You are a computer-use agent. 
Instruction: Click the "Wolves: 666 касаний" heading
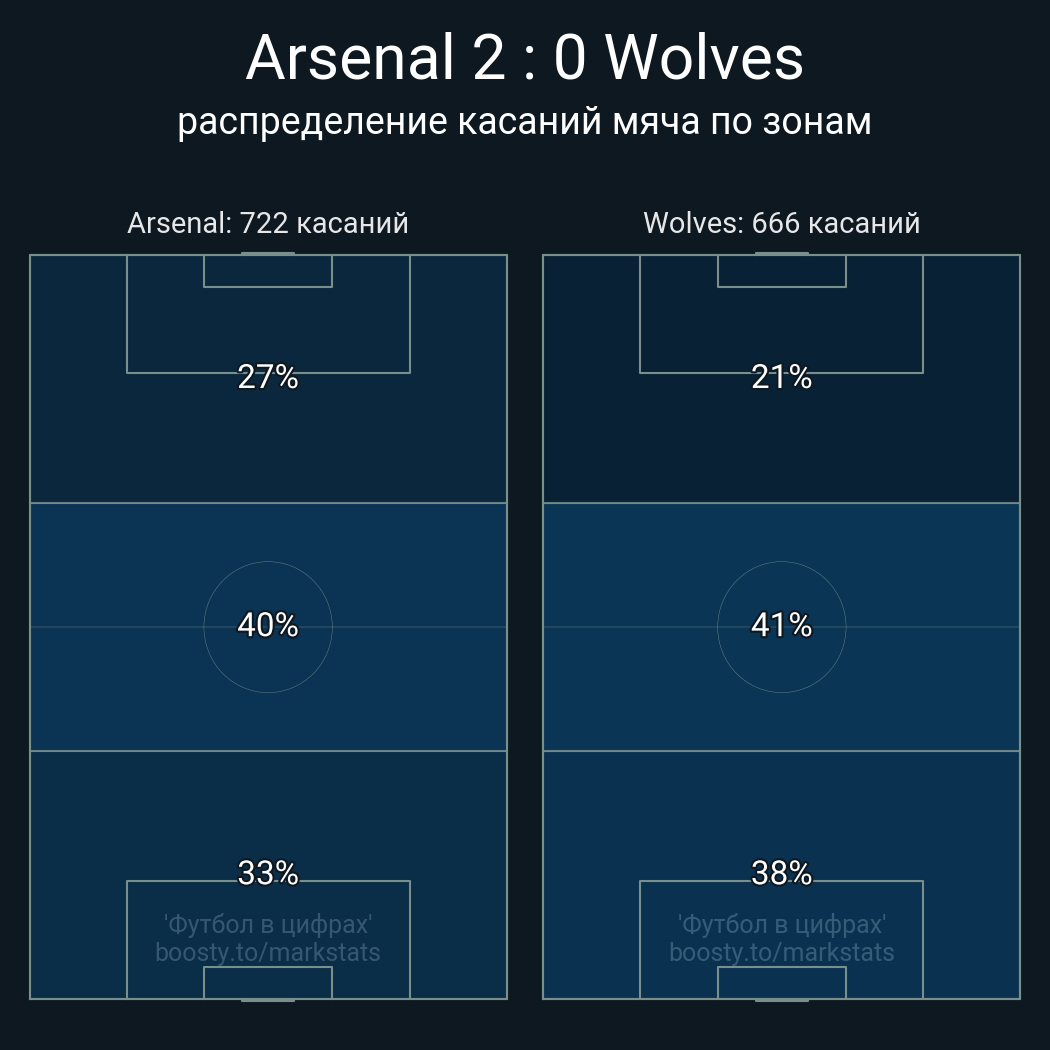pos(781,223)
